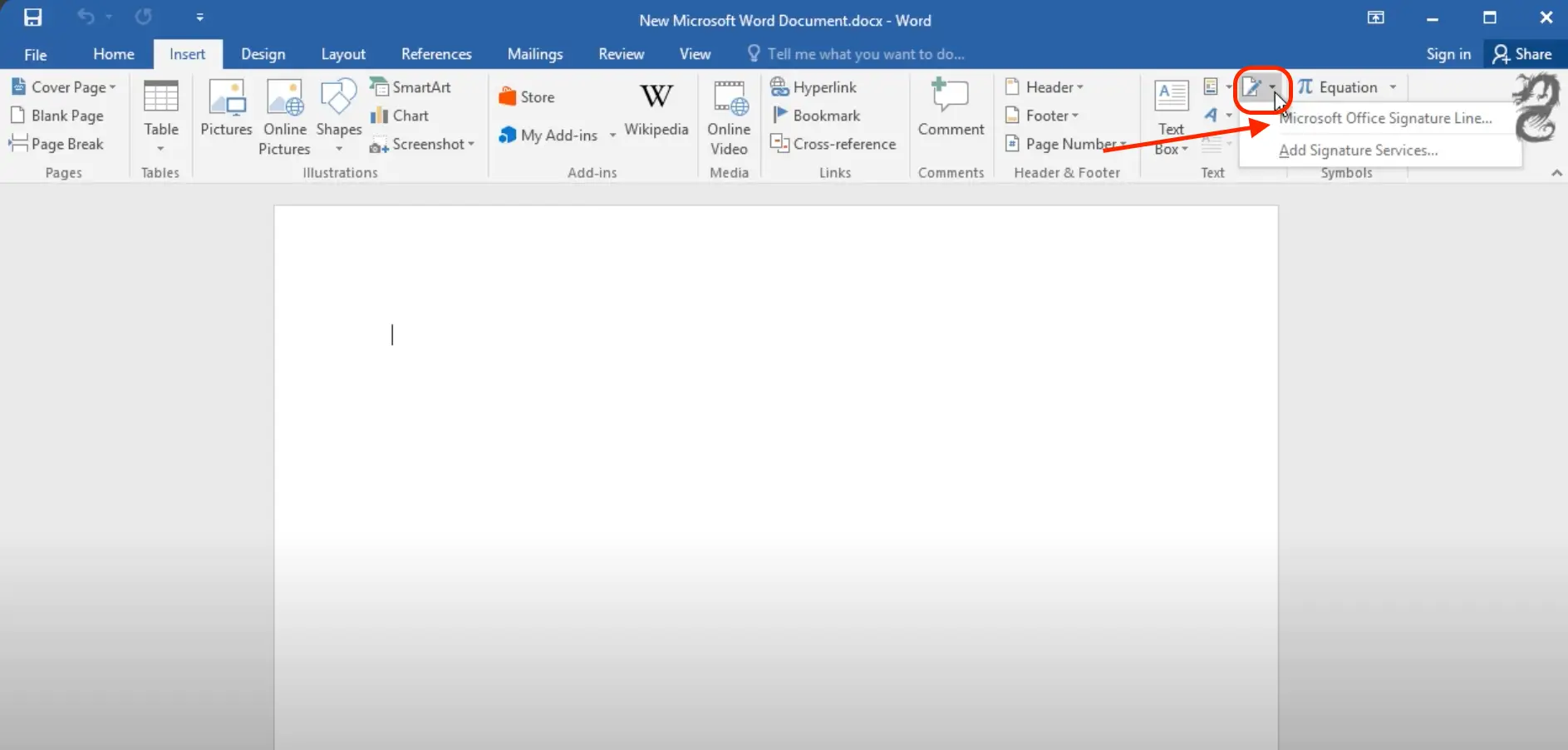Screen dimensions: 1568x750
Task: Open the File tab
Action: [35, 54]
